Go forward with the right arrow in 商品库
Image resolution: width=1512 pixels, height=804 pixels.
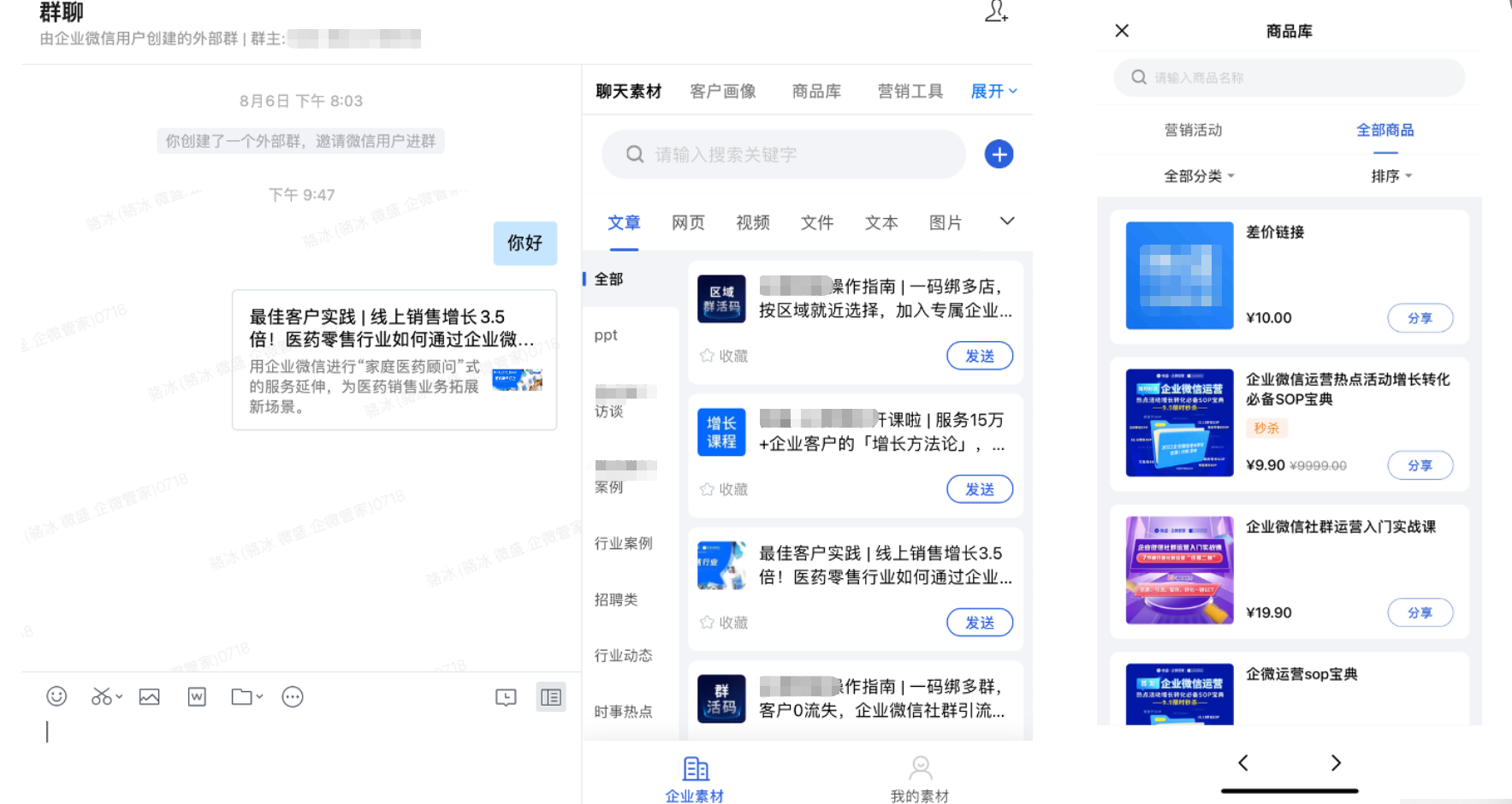pyautogui.click(x=1336, y=762)
